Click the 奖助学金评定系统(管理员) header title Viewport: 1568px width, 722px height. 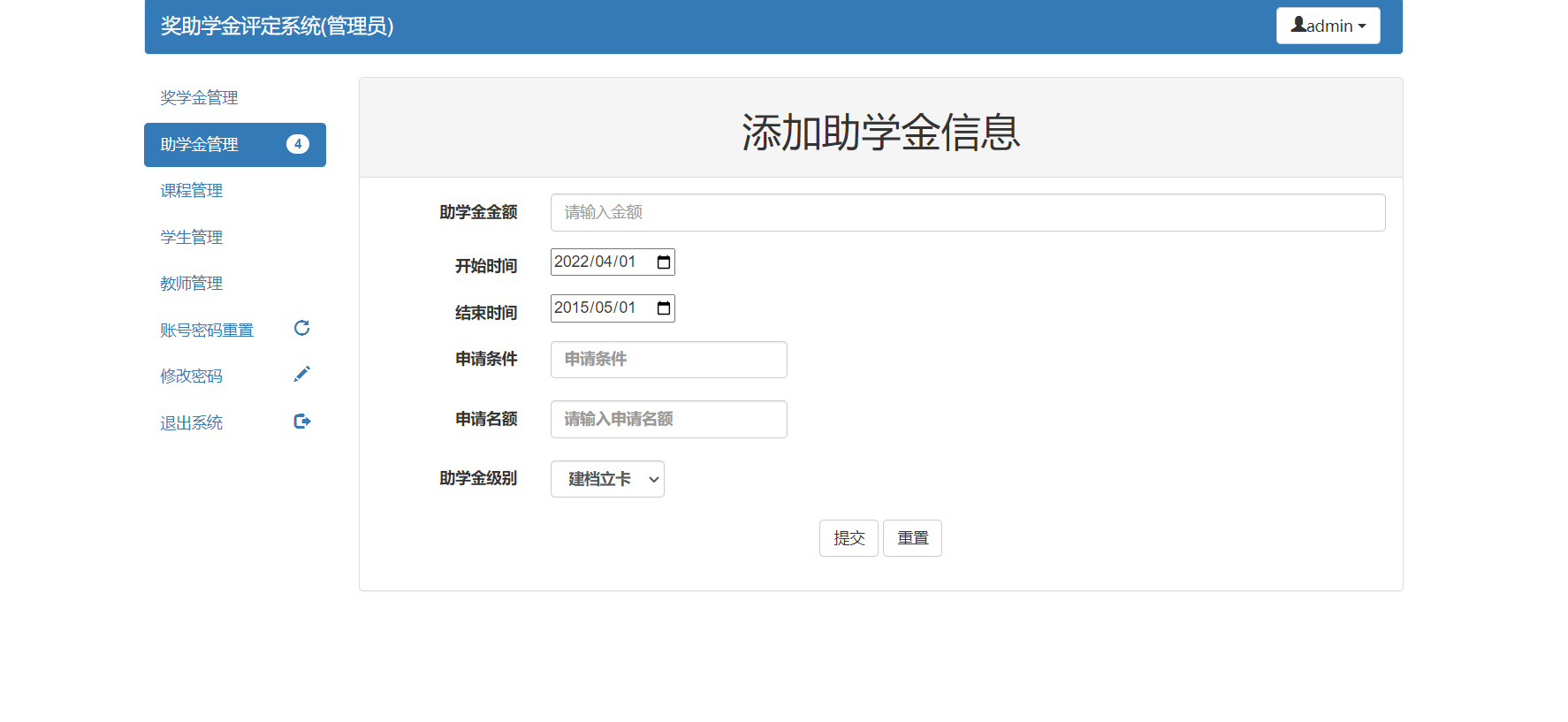click(277, 27)
